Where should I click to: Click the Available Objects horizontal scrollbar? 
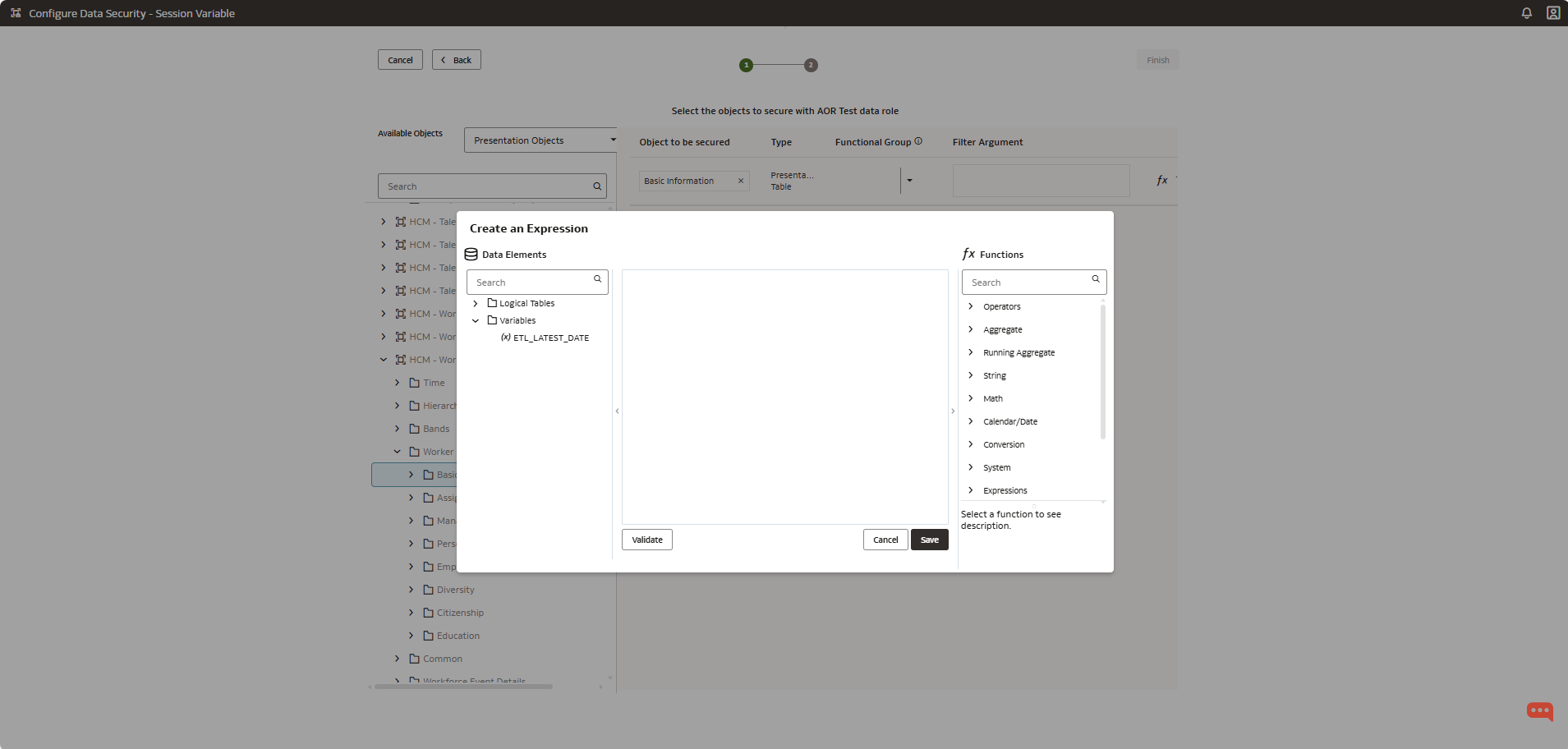pos(463,687)
